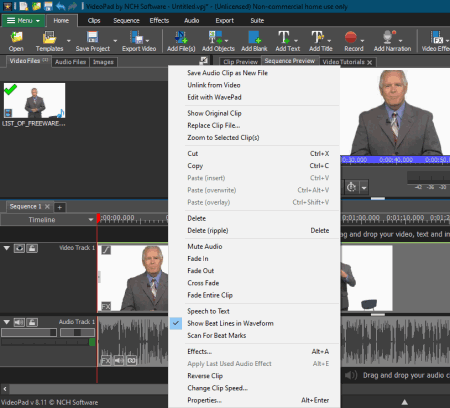Click the up triangle at bottom right
This screenshot has height=408, width=450.
point(404,402)
